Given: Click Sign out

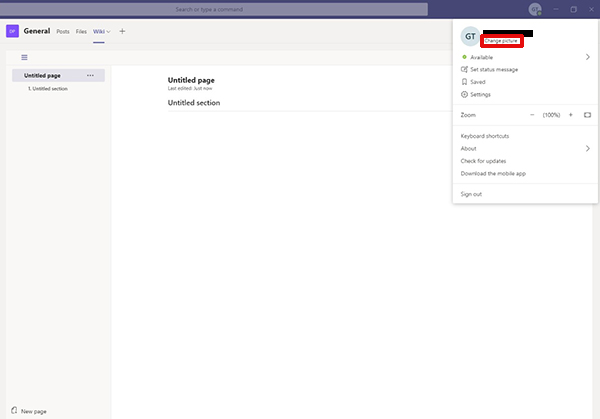Looking at the screenshot, I should [471, 194].
